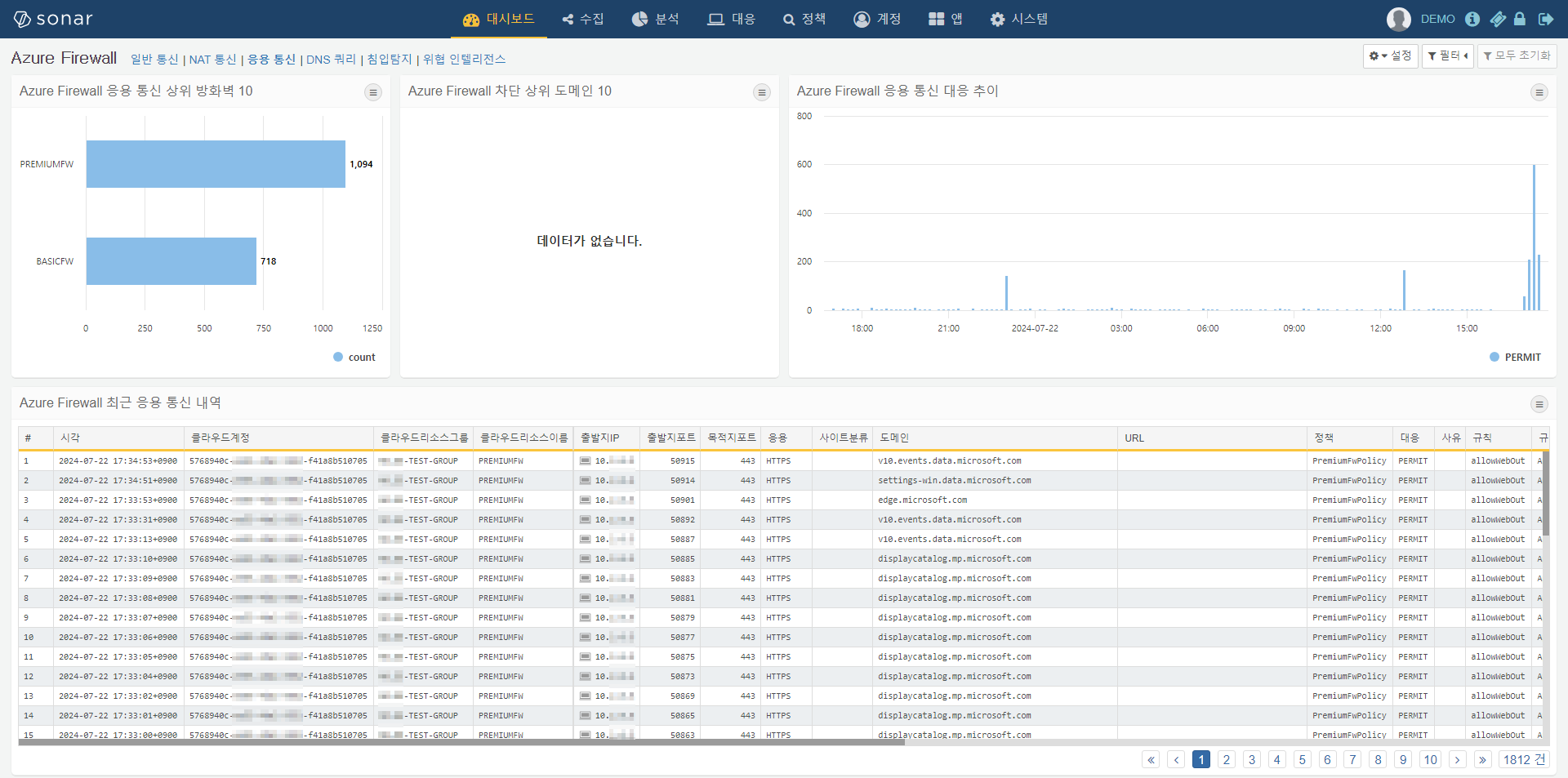This screenshot has width=1568, height=778.
Task: Open the DNS 쿼리 link
Action: 331,60
